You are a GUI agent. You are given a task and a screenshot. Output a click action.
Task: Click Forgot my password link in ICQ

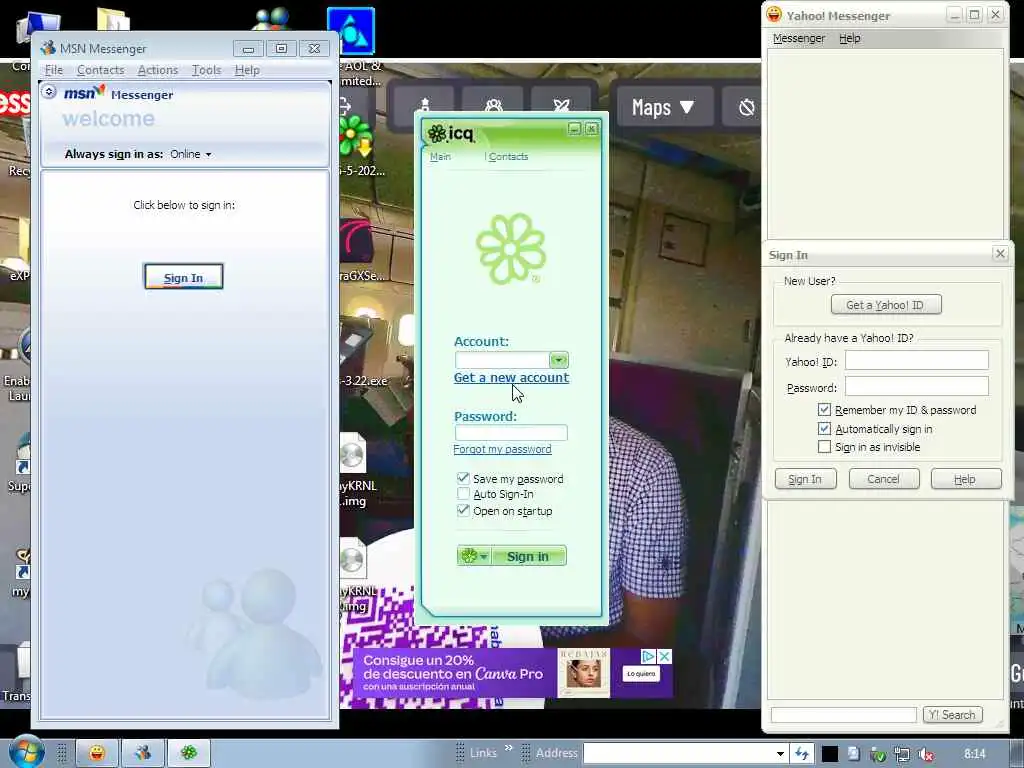(502, 449)
